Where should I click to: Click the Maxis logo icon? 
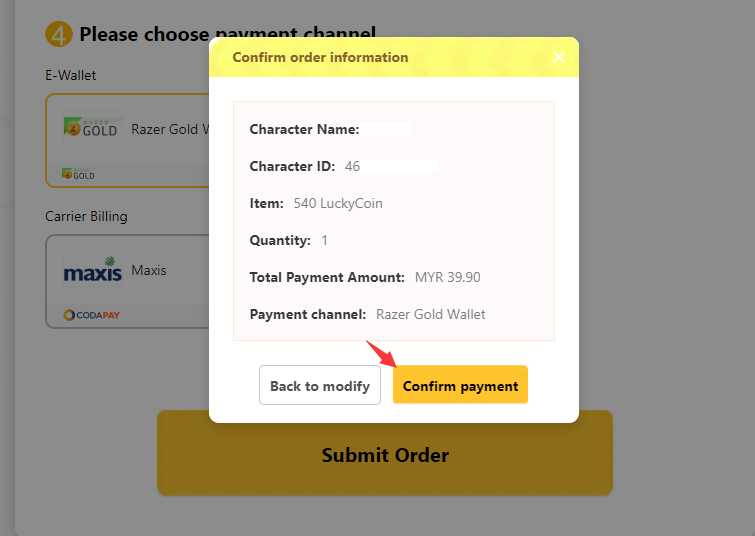[92, 270]
